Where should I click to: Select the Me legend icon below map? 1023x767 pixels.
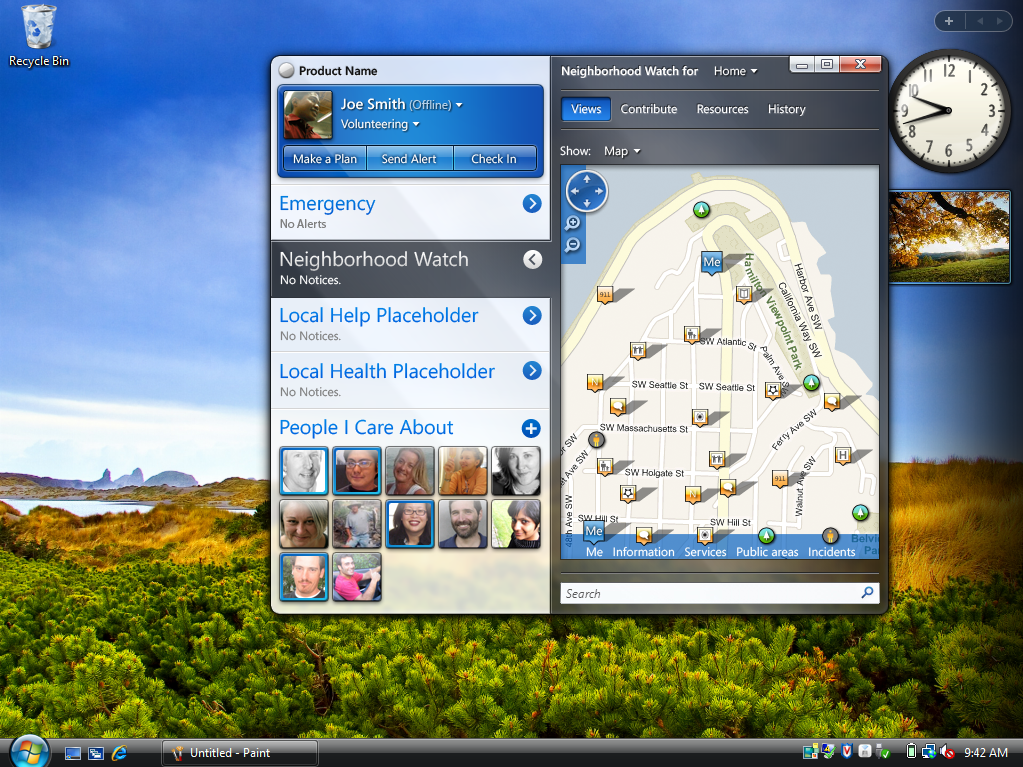point(594,532)
